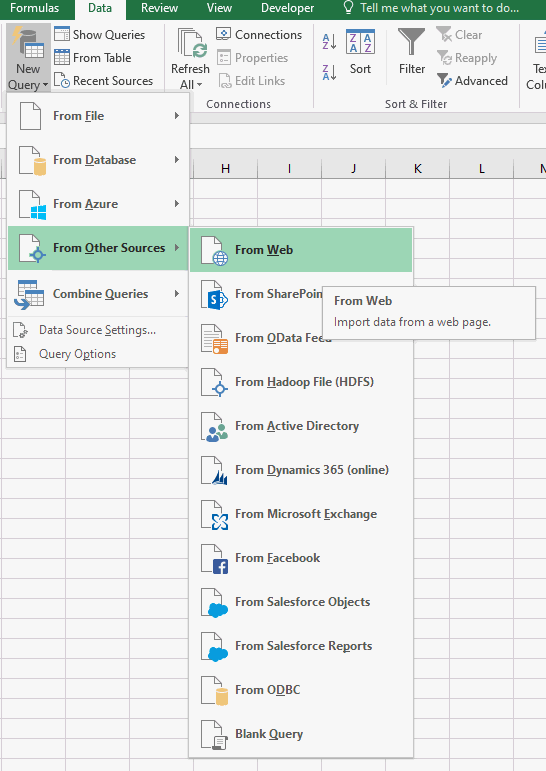The height and width of the screenshot is (771, 546).
Task: Expand the From Azure submenu
Action: pyautogui.click(x=98, y=204)
